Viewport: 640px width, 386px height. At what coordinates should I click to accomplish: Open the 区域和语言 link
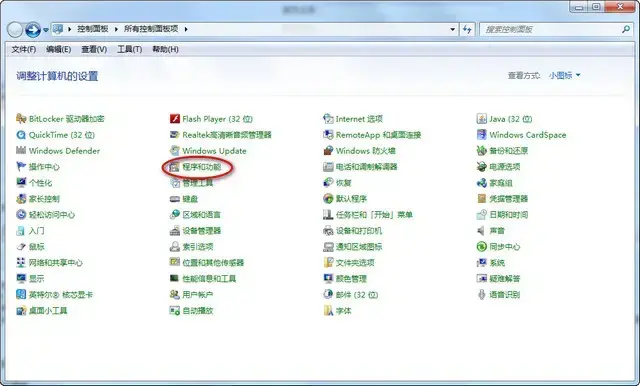click(202, 215)
